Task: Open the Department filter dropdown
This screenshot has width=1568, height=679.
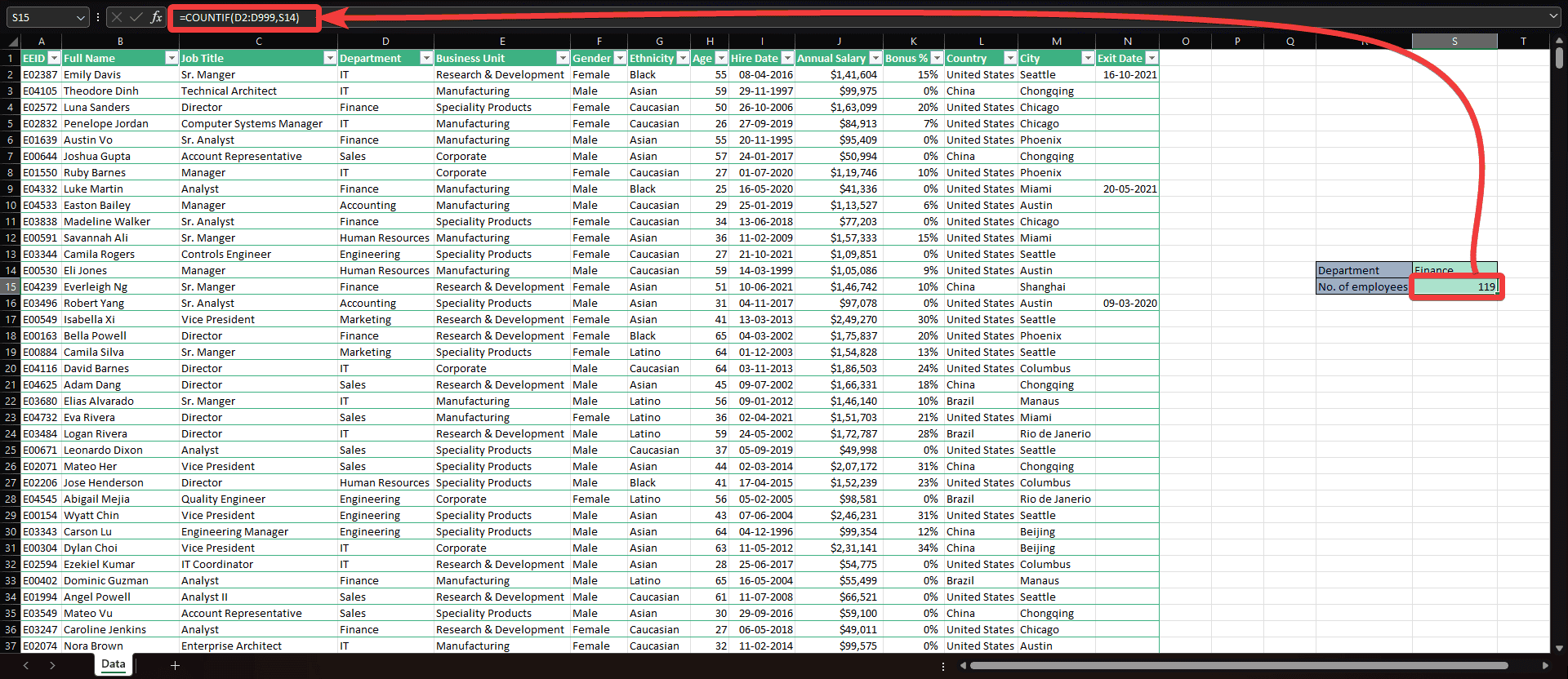Action: (x=426, y=58)
